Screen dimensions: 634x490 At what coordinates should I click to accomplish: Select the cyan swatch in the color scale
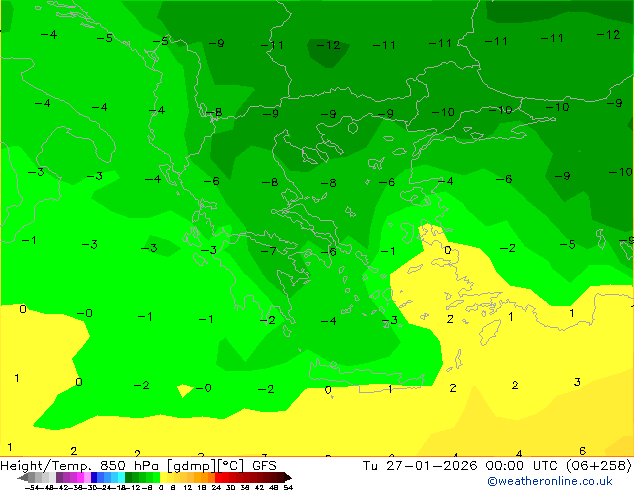click(x=121, y=477)
